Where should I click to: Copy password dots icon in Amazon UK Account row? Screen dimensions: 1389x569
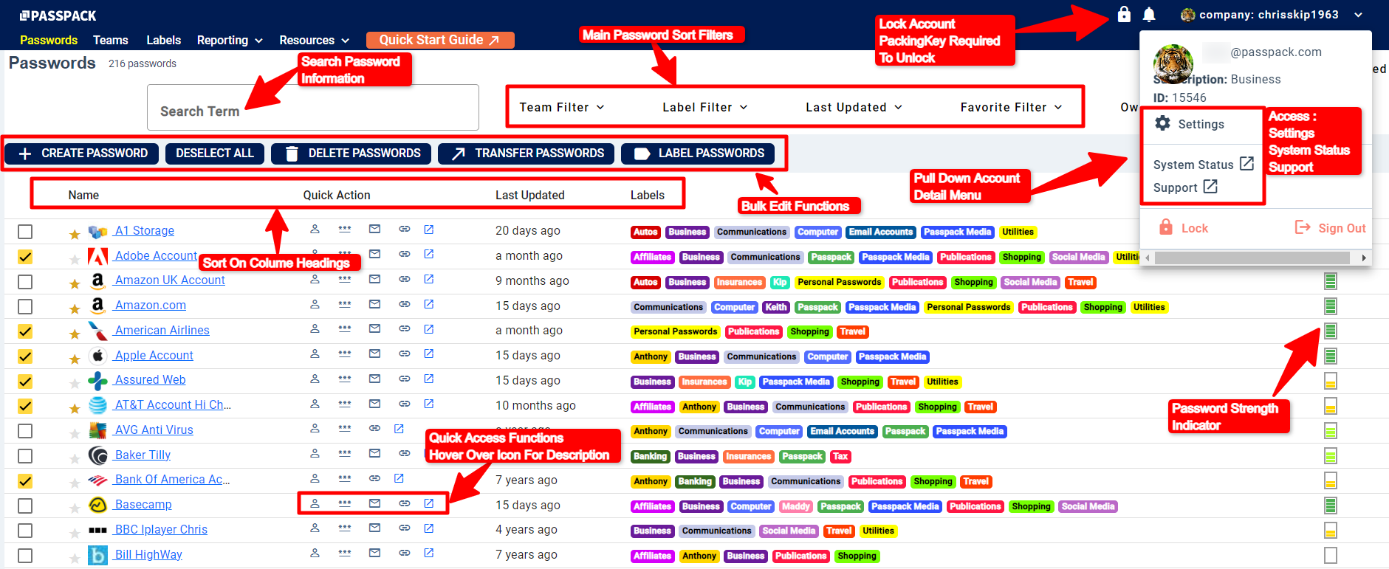[344, 281]
